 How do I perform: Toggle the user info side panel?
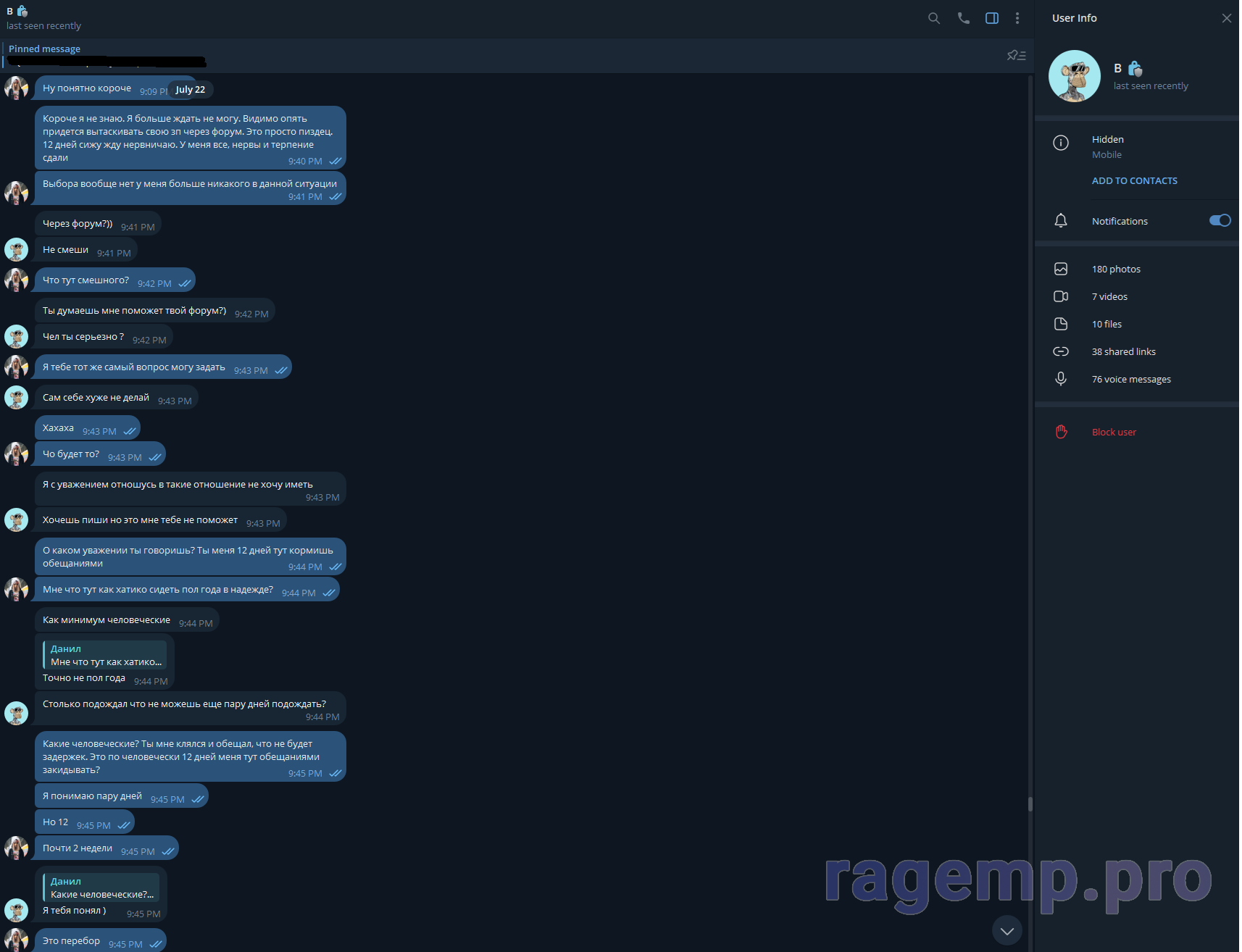(992, 19)
